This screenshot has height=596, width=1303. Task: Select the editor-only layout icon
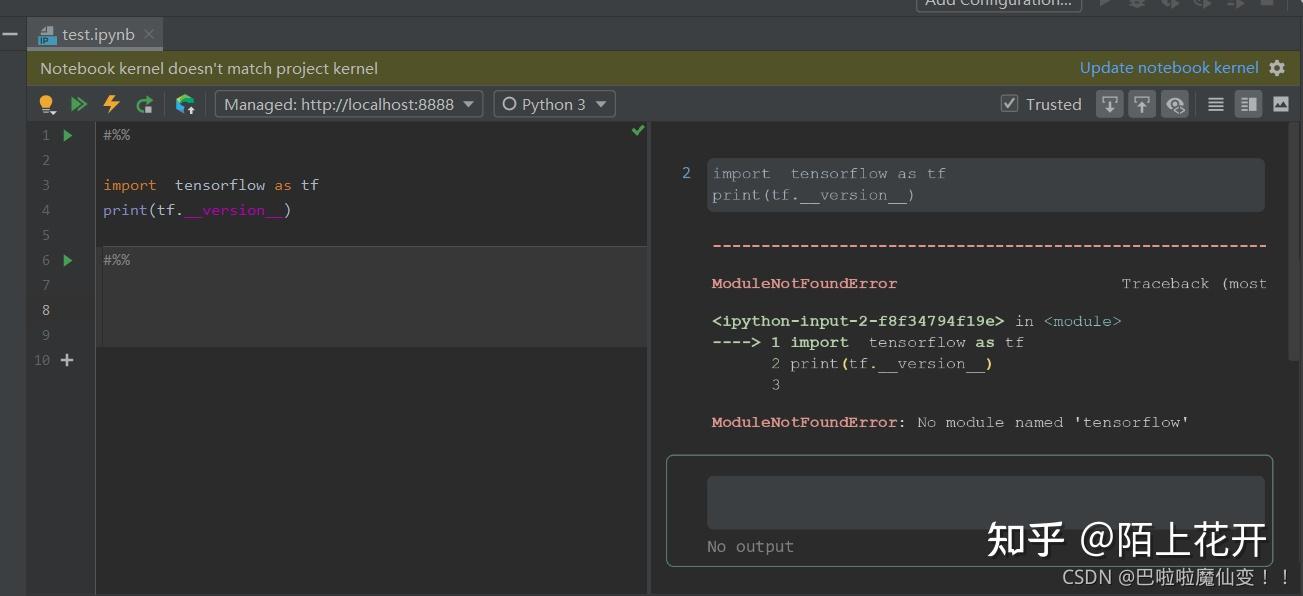(1215, 103)
